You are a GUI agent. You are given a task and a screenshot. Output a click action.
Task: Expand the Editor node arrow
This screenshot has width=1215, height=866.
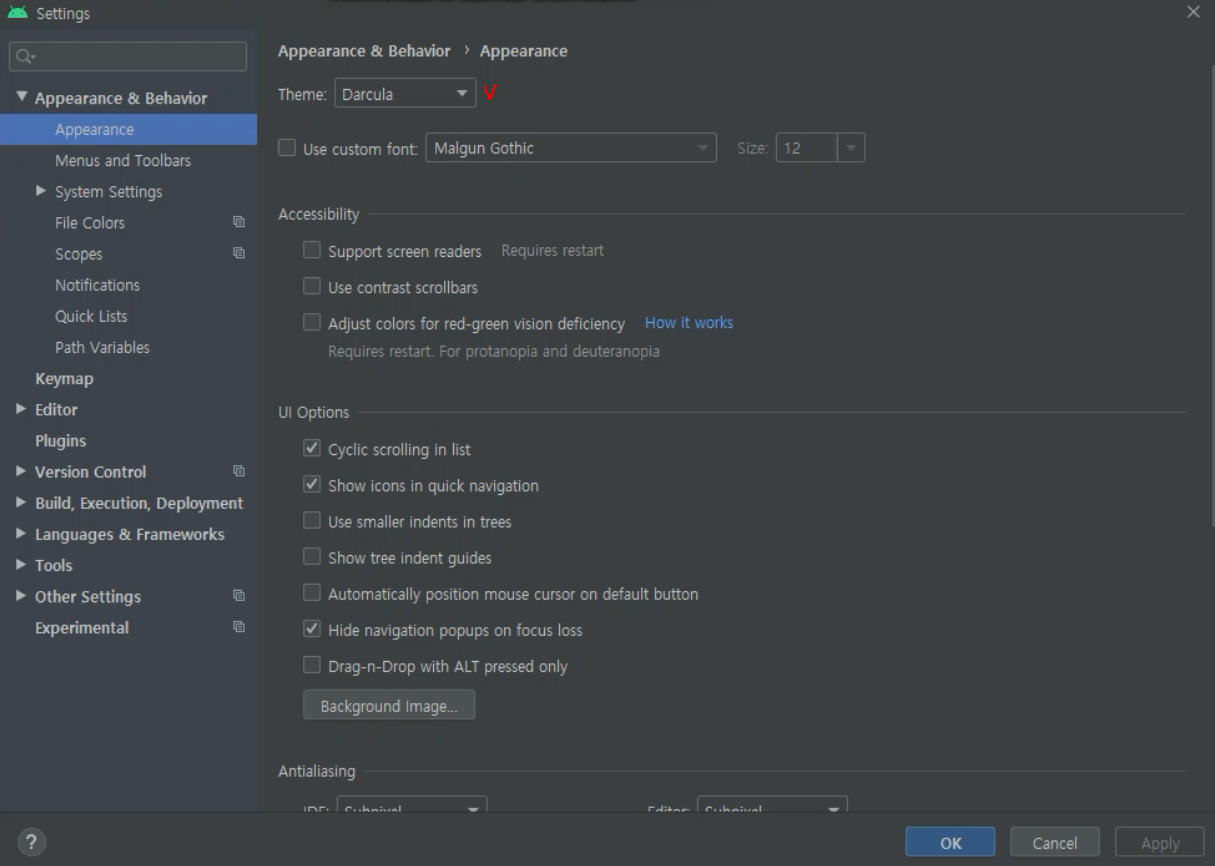click(x=22, y=408)
